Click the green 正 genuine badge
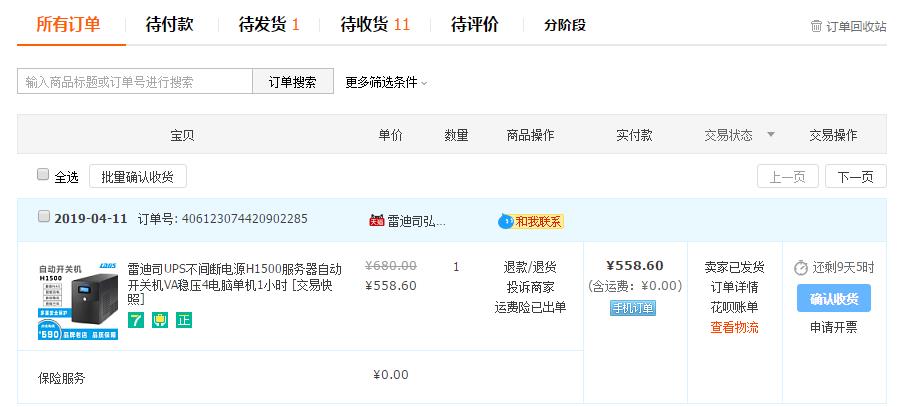 [x=184, y=320]
